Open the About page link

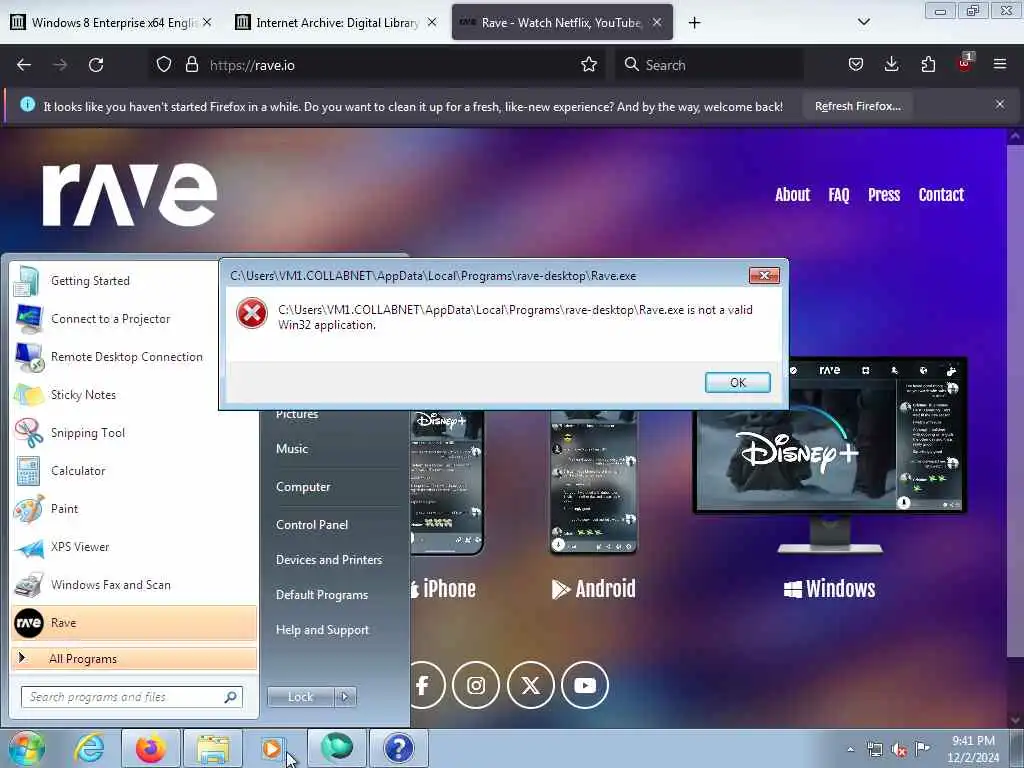[792, 195]
